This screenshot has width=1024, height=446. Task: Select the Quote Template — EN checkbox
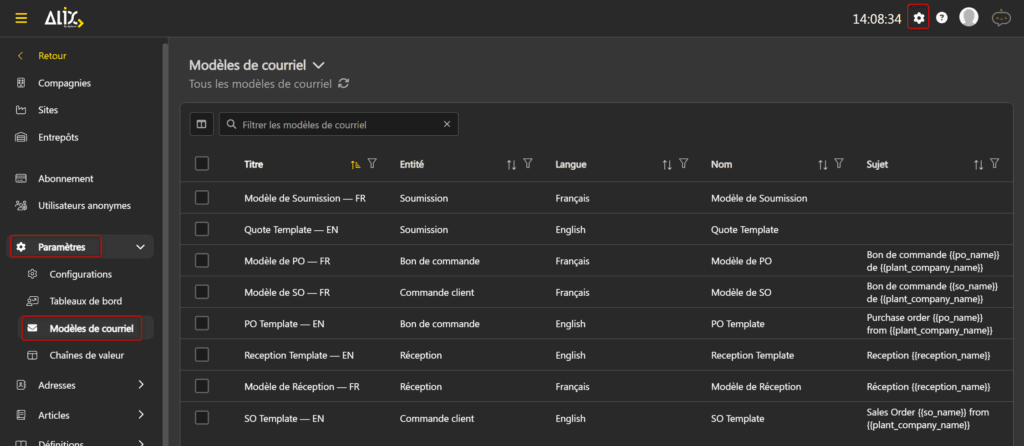(202, 229)
